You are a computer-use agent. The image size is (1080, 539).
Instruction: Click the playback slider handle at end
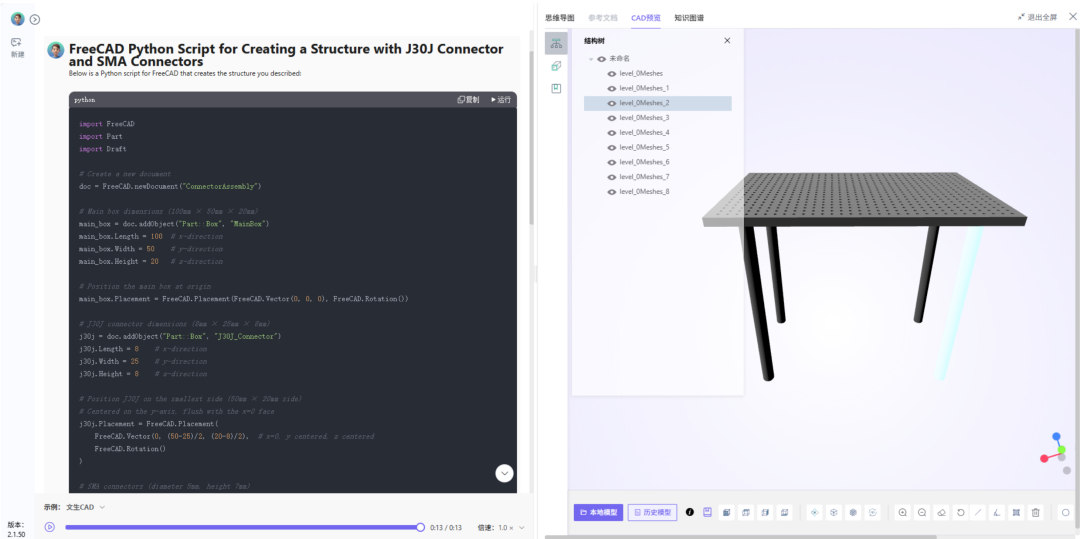coord(420,527)
